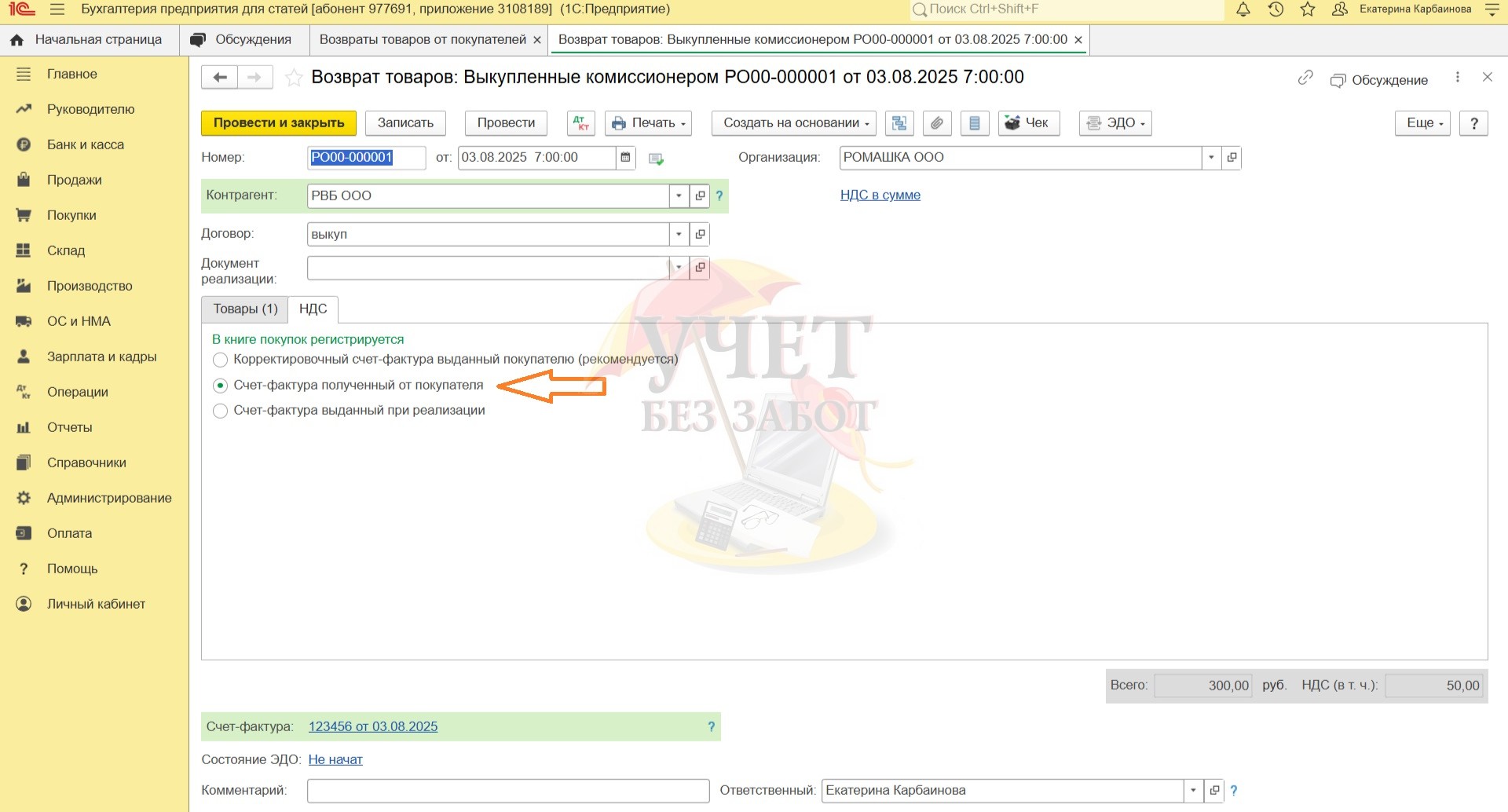This screenshot has width=1508, height=812.
Task: Choose Счет-фактура выданный при реализации option
Action: [221, 411]
